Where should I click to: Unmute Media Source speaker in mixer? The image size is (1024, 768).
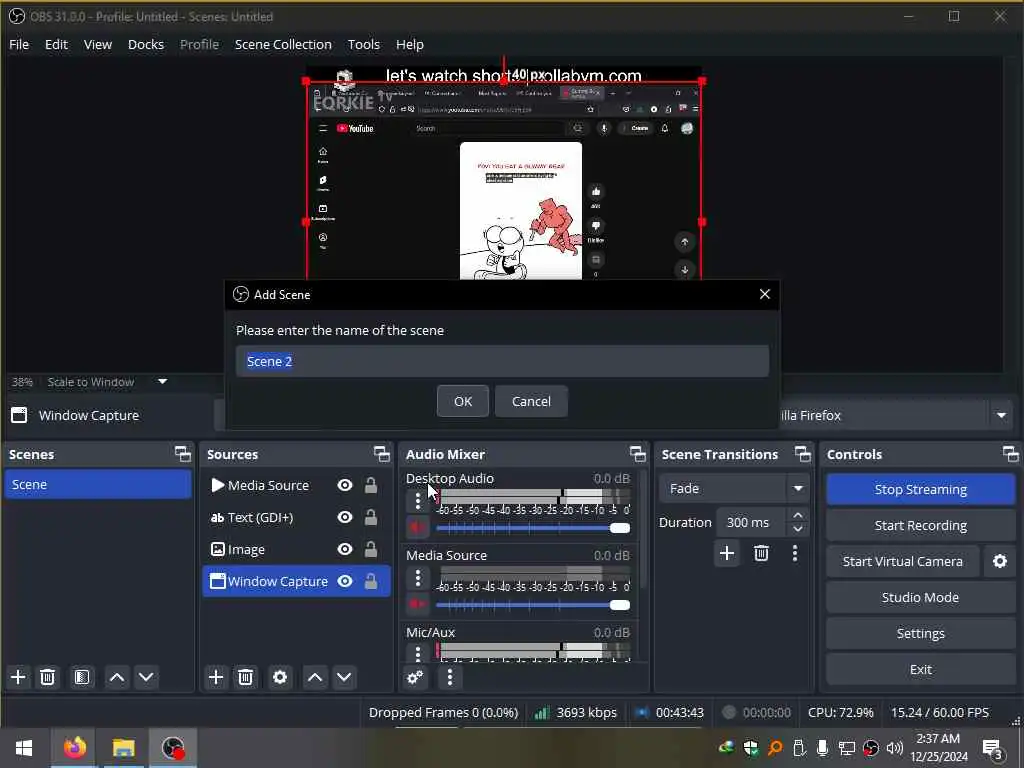[417, 604]
